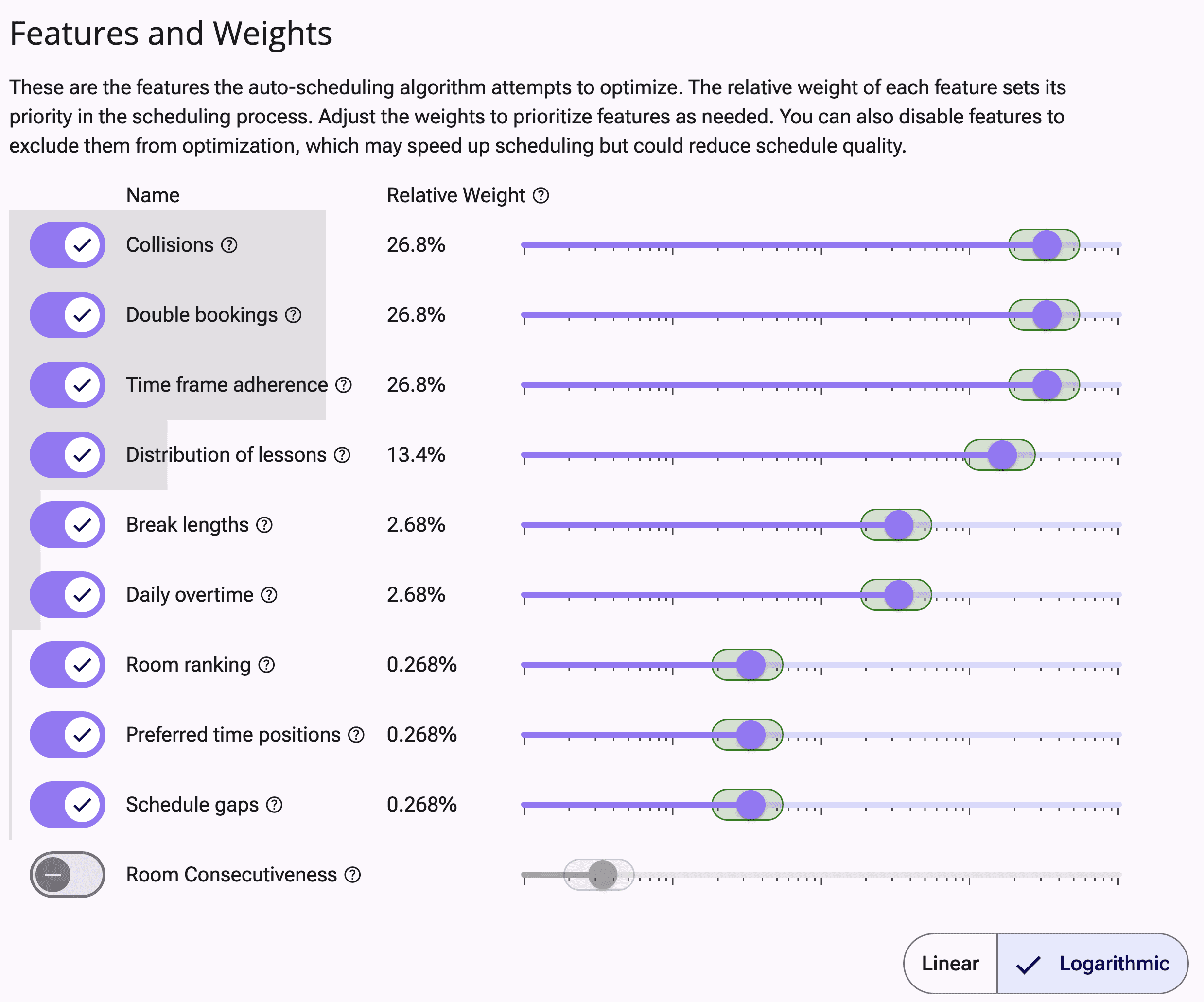Toggle off Daily overtime feature

click(68, 595)
